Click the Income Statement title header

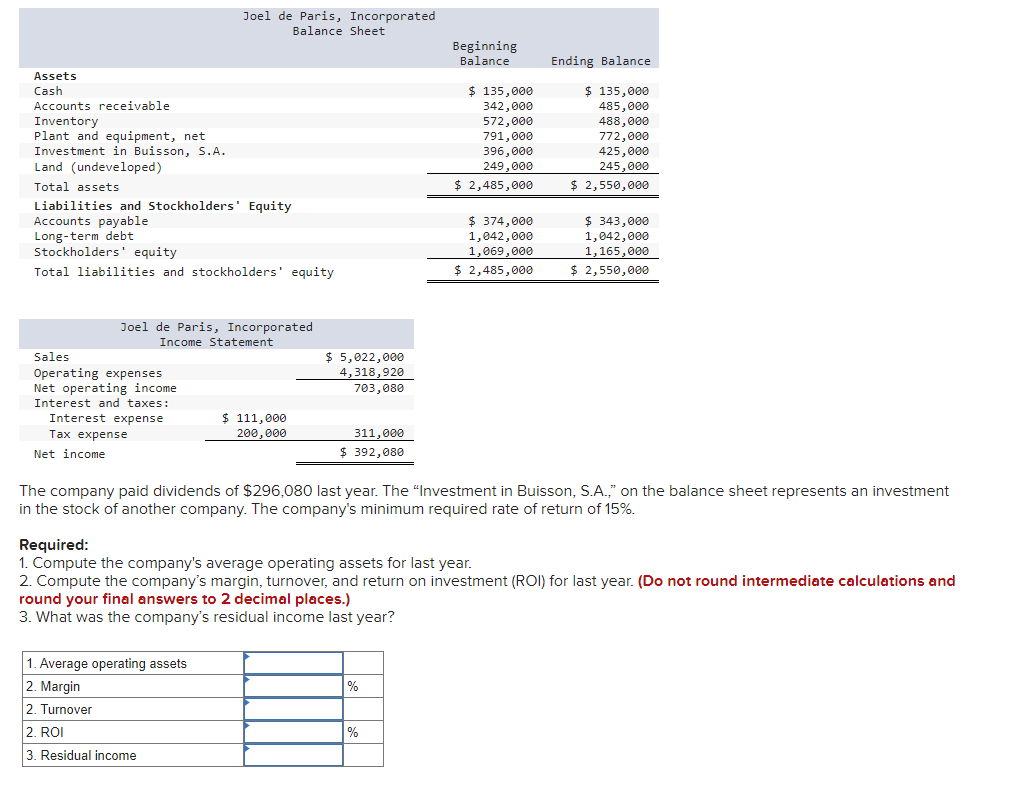click(x=217, y=334)
